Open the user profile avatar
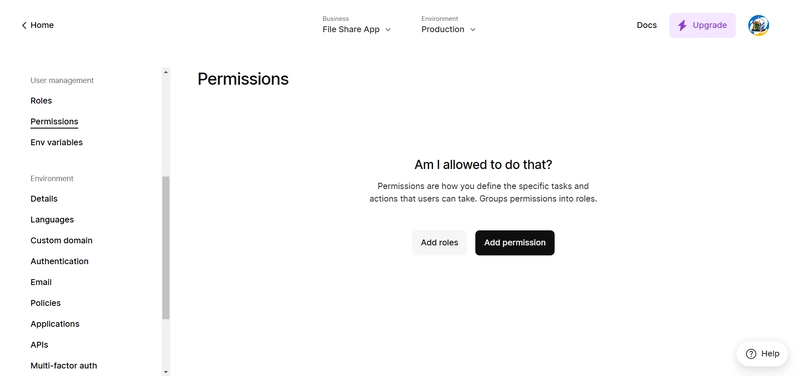The image size is (800, 376). coord(758,26)
